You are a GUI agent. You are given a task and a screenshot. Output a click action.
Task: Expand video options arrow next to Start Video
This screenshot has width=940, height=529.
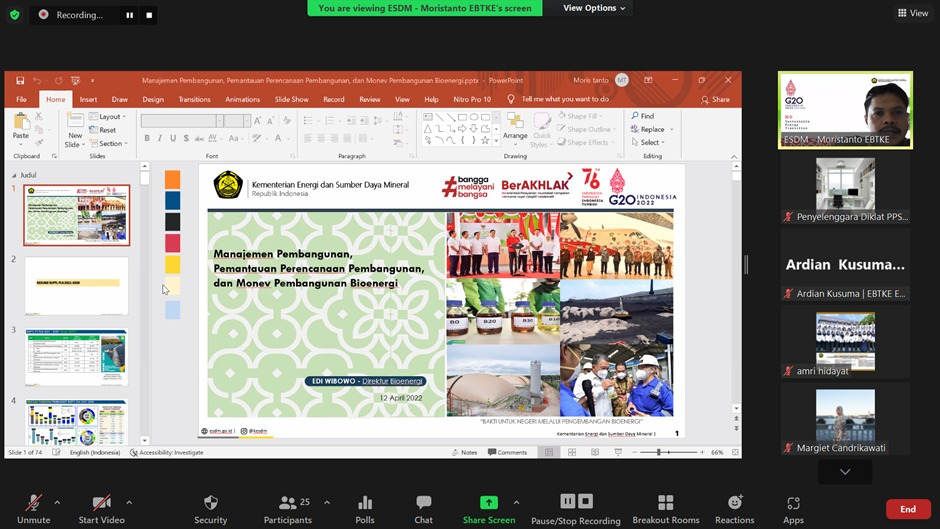pyautogui.click(x=129, y=503)
